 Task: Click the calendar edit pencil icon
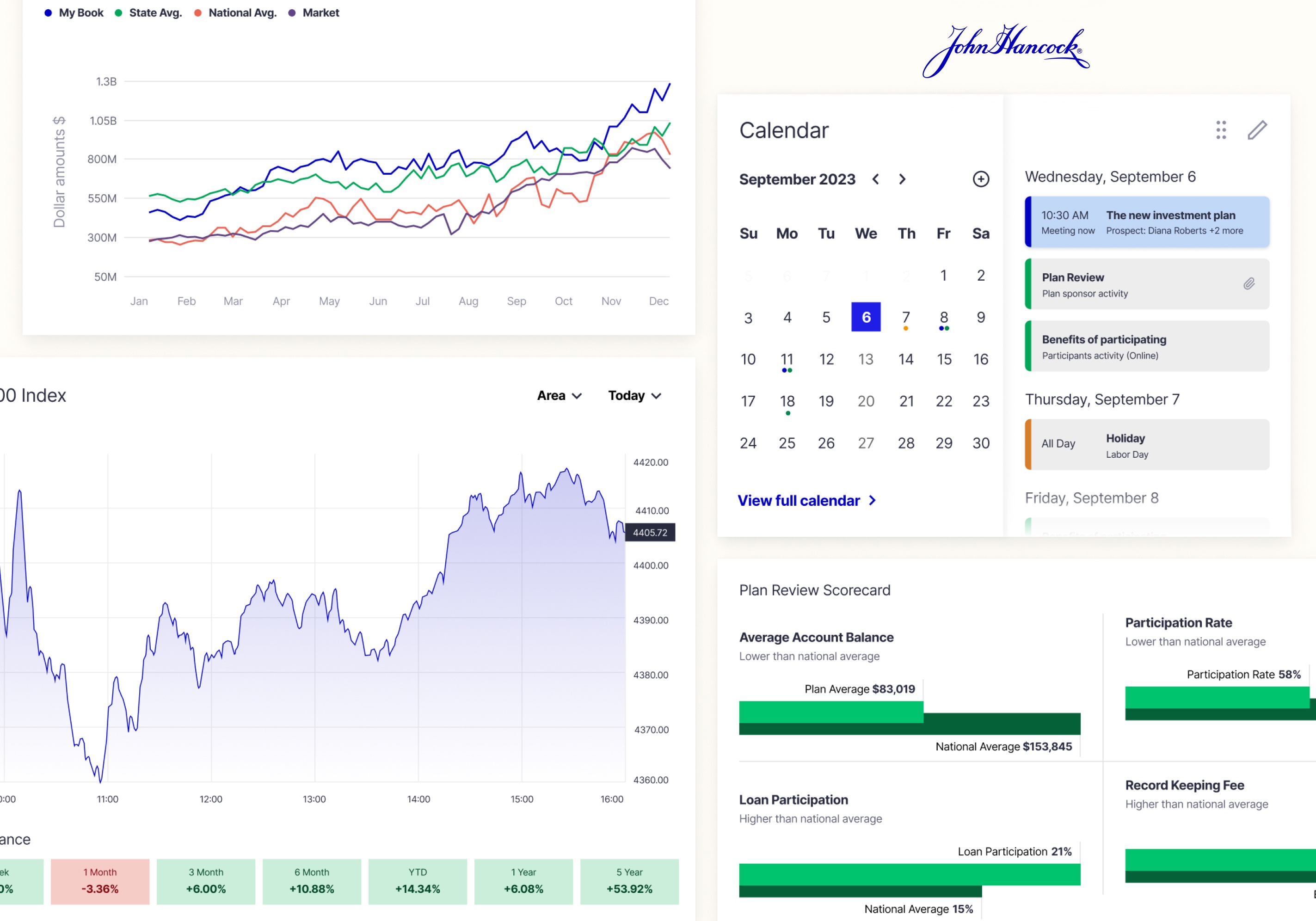coord(1257,130)
